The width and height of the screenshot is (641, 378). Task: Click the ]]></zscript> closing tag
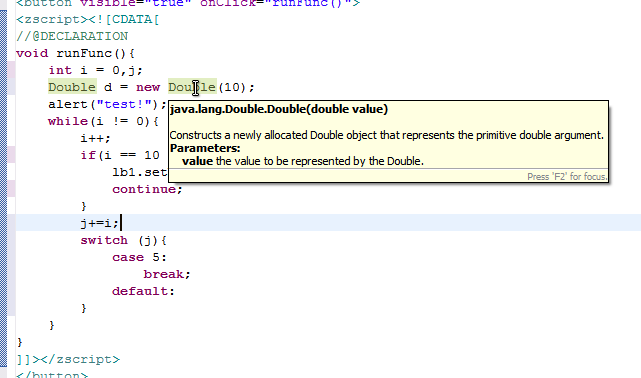[x=68, y=359]
